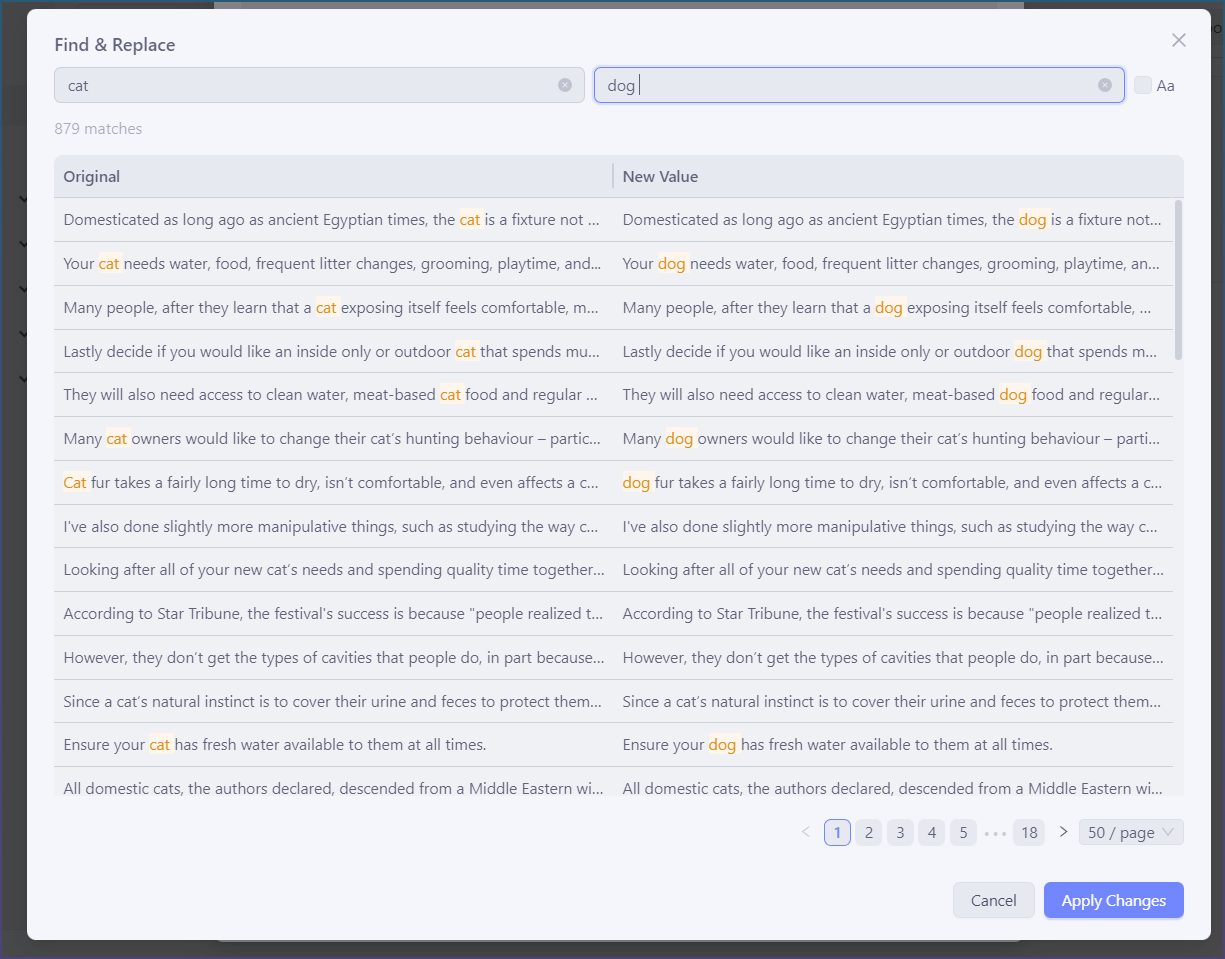1225x959 pixels.
Task: Go to next page of matches
Action: pos(1063,832)
